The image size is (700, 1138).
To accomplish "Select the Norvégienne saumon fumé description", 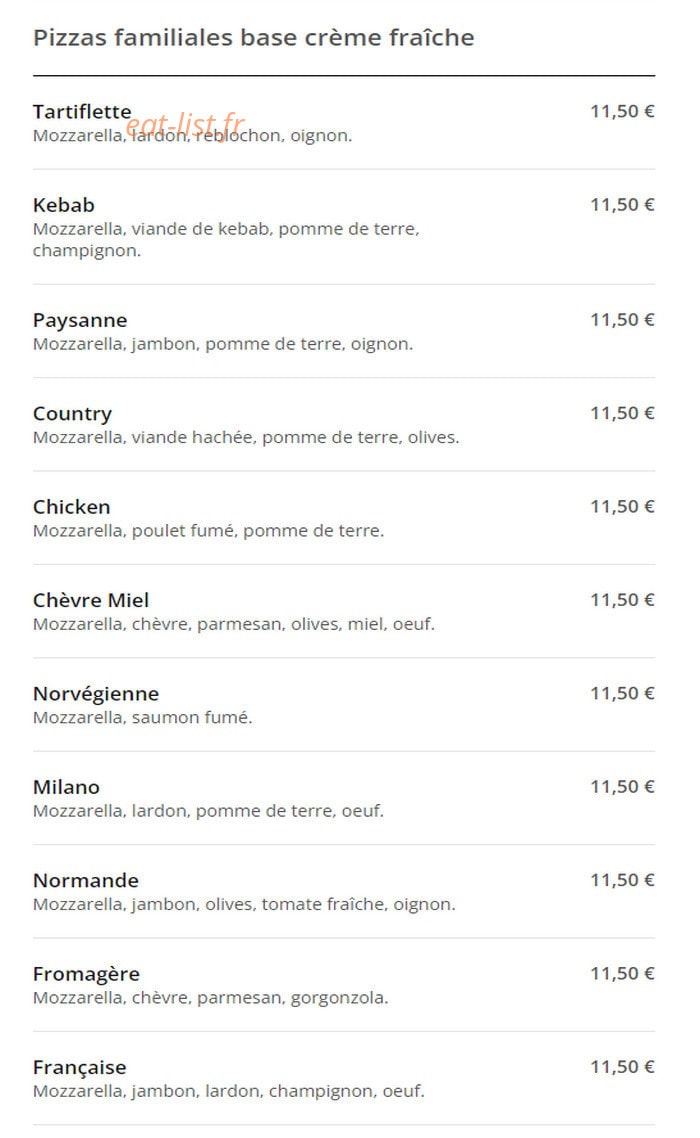I will coord(142,718).
